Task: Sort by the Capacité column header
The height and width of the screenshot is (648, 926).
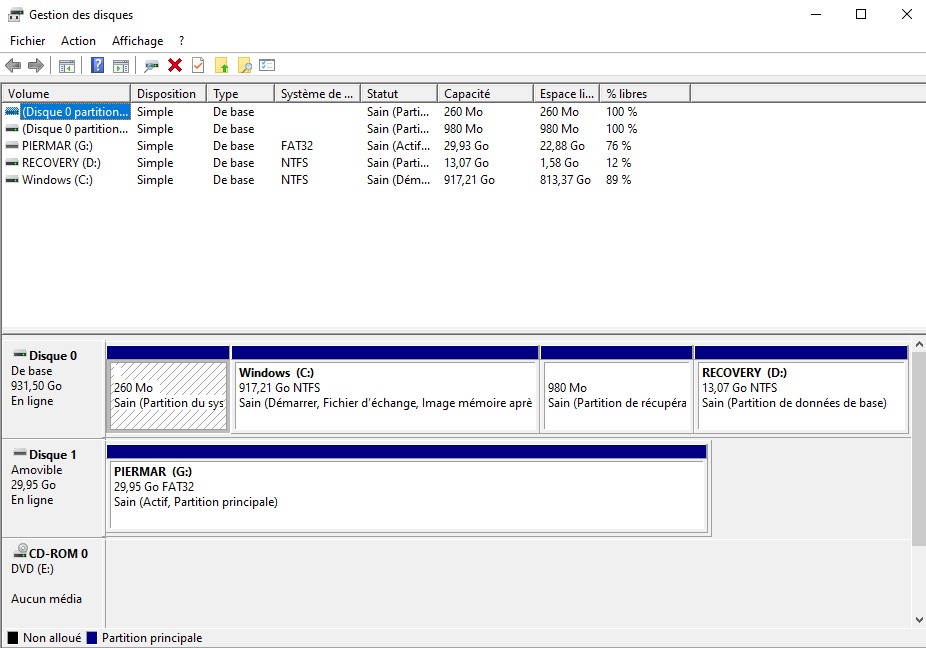Action: pyautogui.click(x=485, y=94)
